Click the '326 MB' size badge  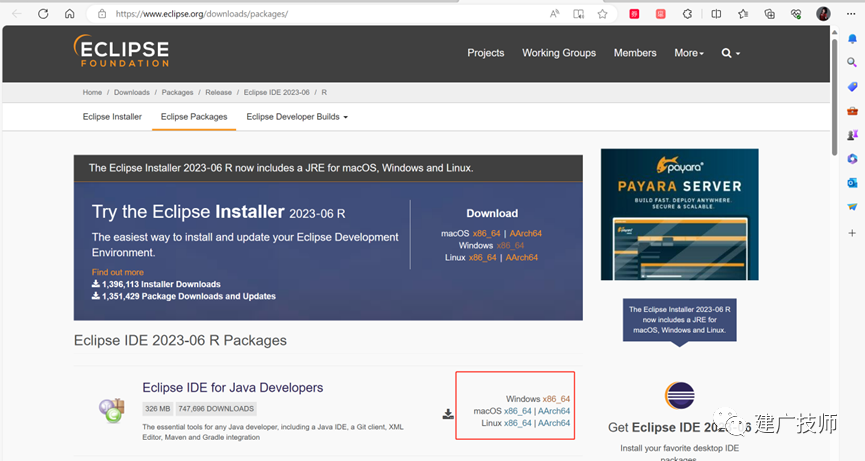pos(158,409)
